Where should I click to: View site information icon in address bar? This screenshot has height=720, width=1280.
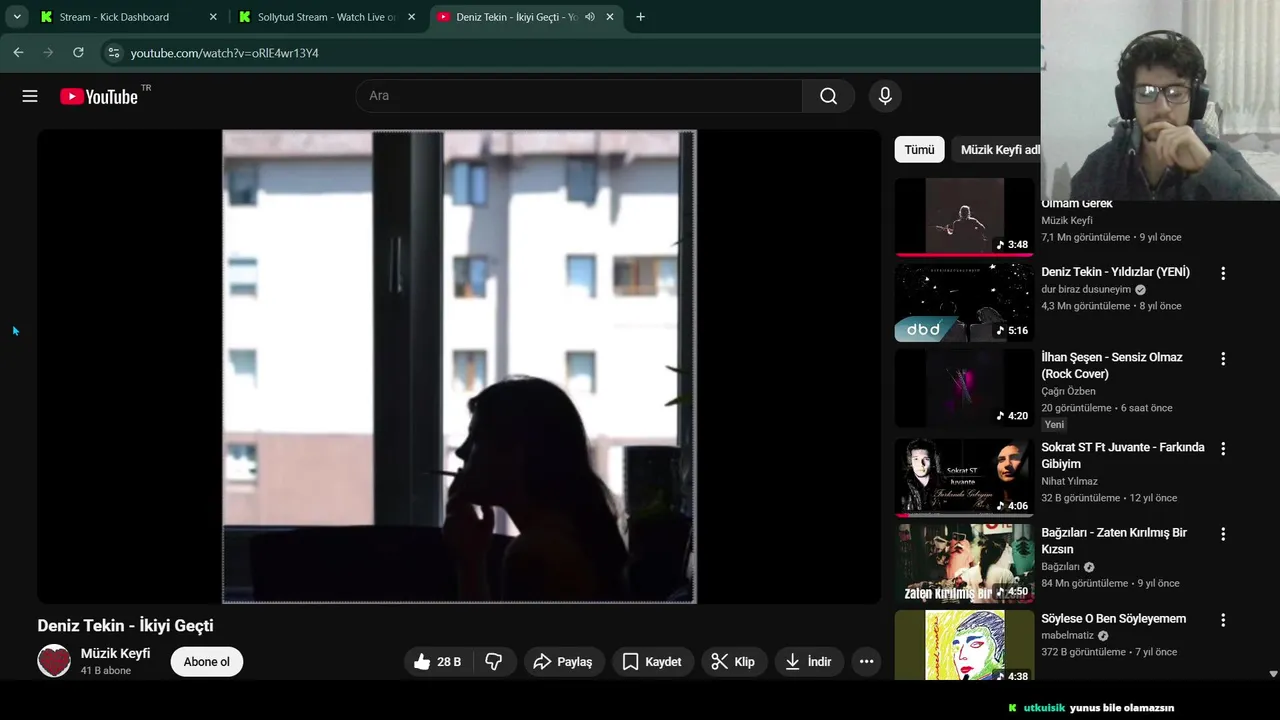tap(114, 53)
